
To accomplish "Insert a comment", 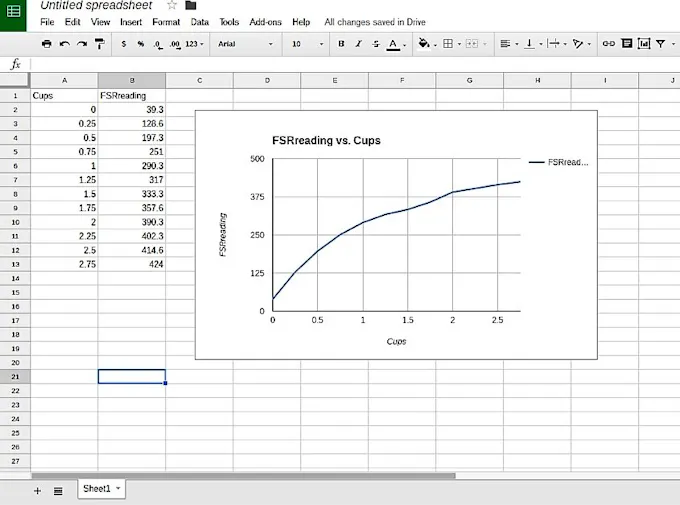I will (627, 43).
